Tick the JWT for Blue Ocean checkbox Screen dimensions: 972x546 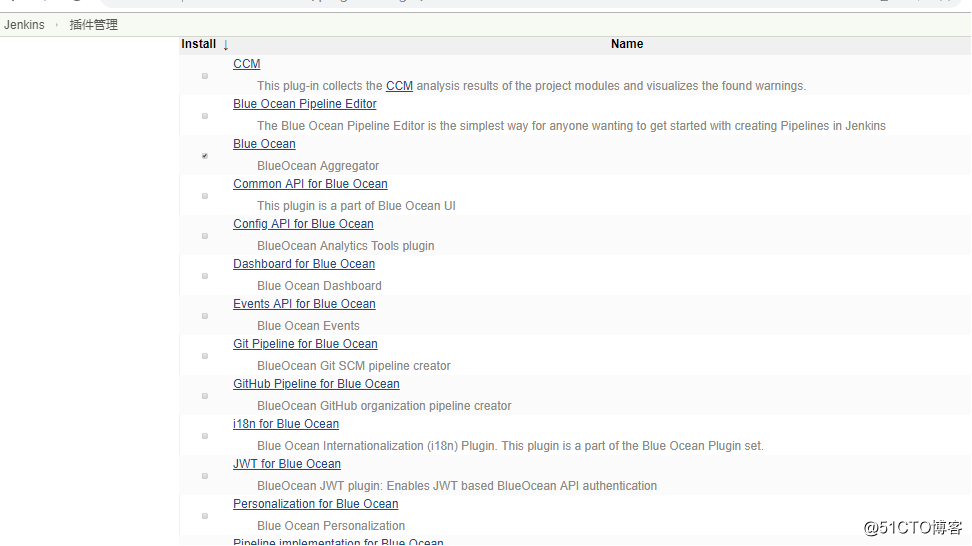click(x=205, y=476)
